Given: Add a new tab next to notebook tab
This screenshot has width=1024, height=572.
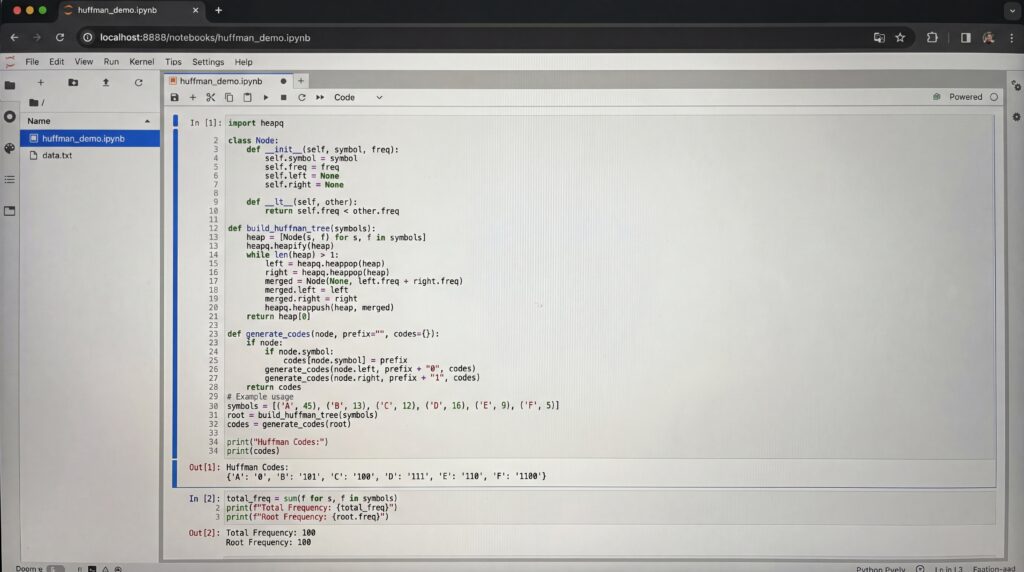Looking at the screenshot, I should [x=301, y=81].
